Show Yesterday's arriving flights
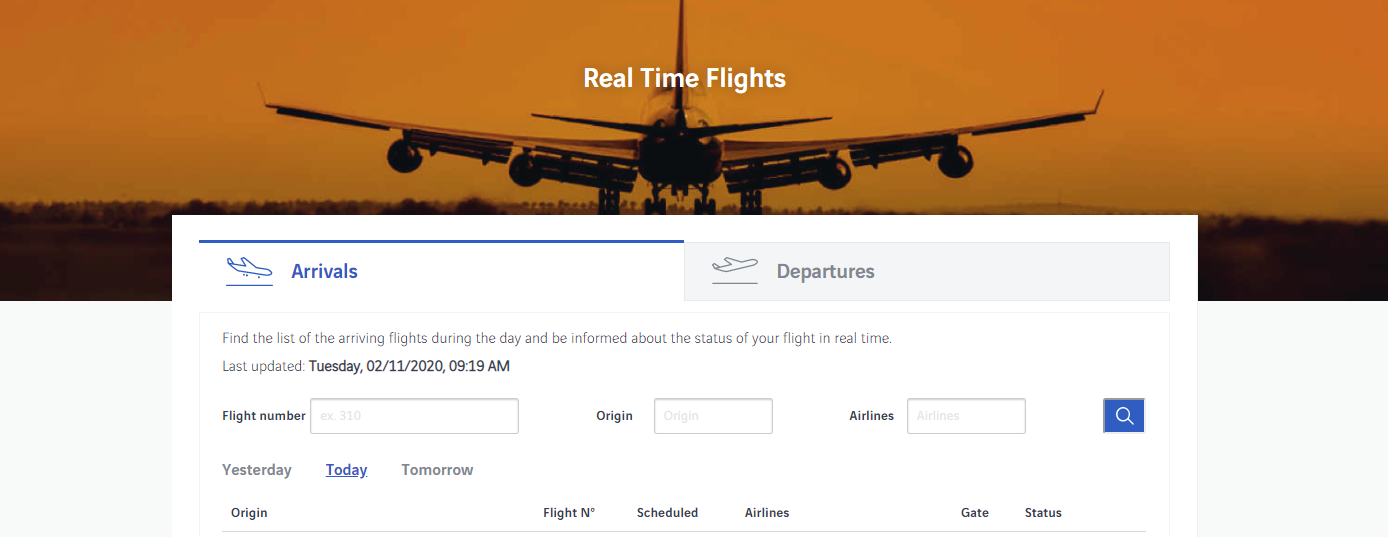 (257, 470)
